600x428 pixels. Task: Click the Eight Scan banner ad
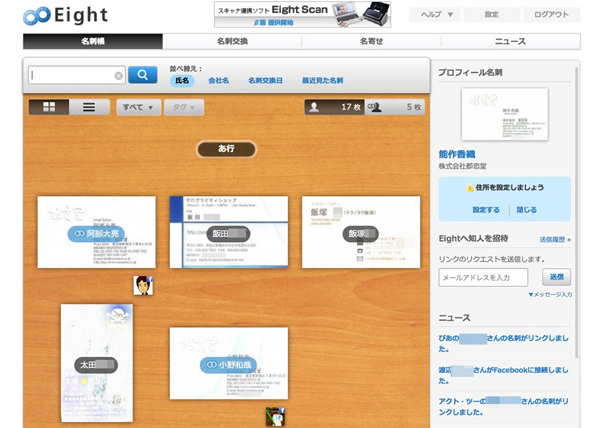pos(300,14)
